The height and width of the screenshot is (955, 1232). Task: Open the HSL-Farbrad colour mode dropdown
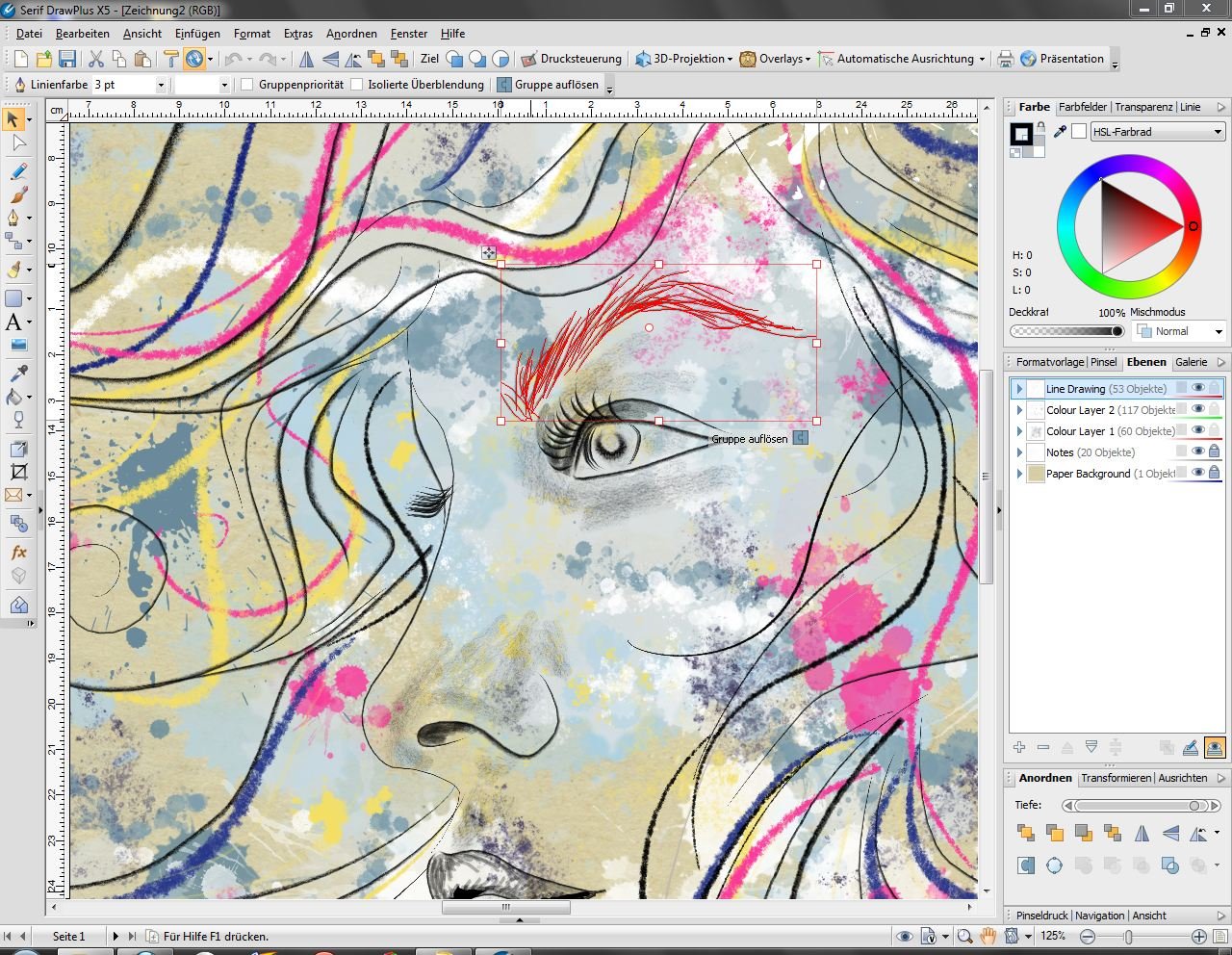pos(1158,132)
